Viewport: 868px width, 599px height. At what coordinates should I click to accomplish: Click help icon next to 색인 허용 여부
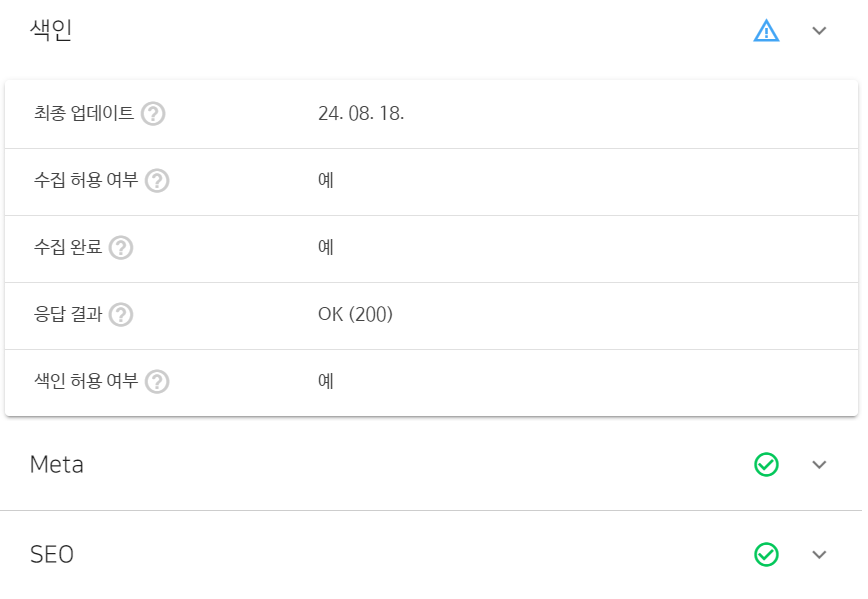157,382
